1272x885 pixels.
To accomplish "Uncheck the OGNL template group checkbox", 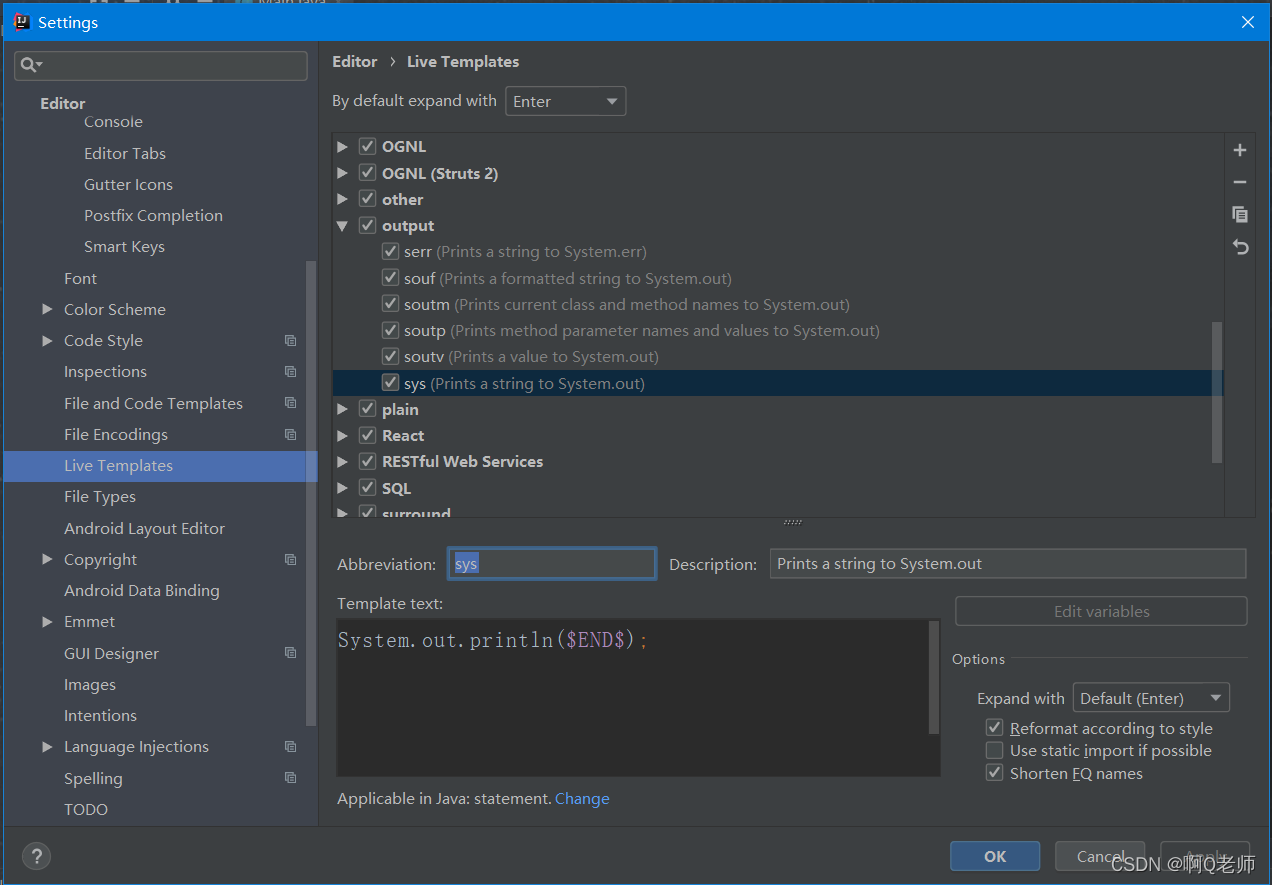I will click(x=367, y=147).
